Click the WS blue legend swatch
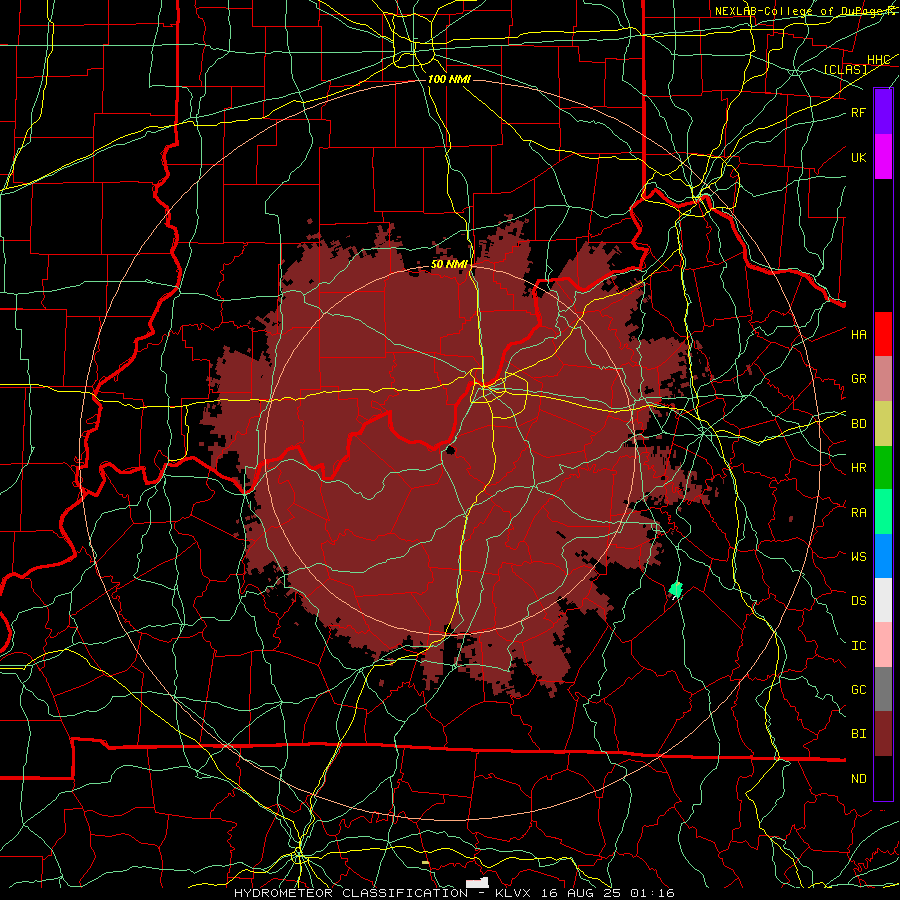Screen dimensions: 900x900 coord(883,556)
